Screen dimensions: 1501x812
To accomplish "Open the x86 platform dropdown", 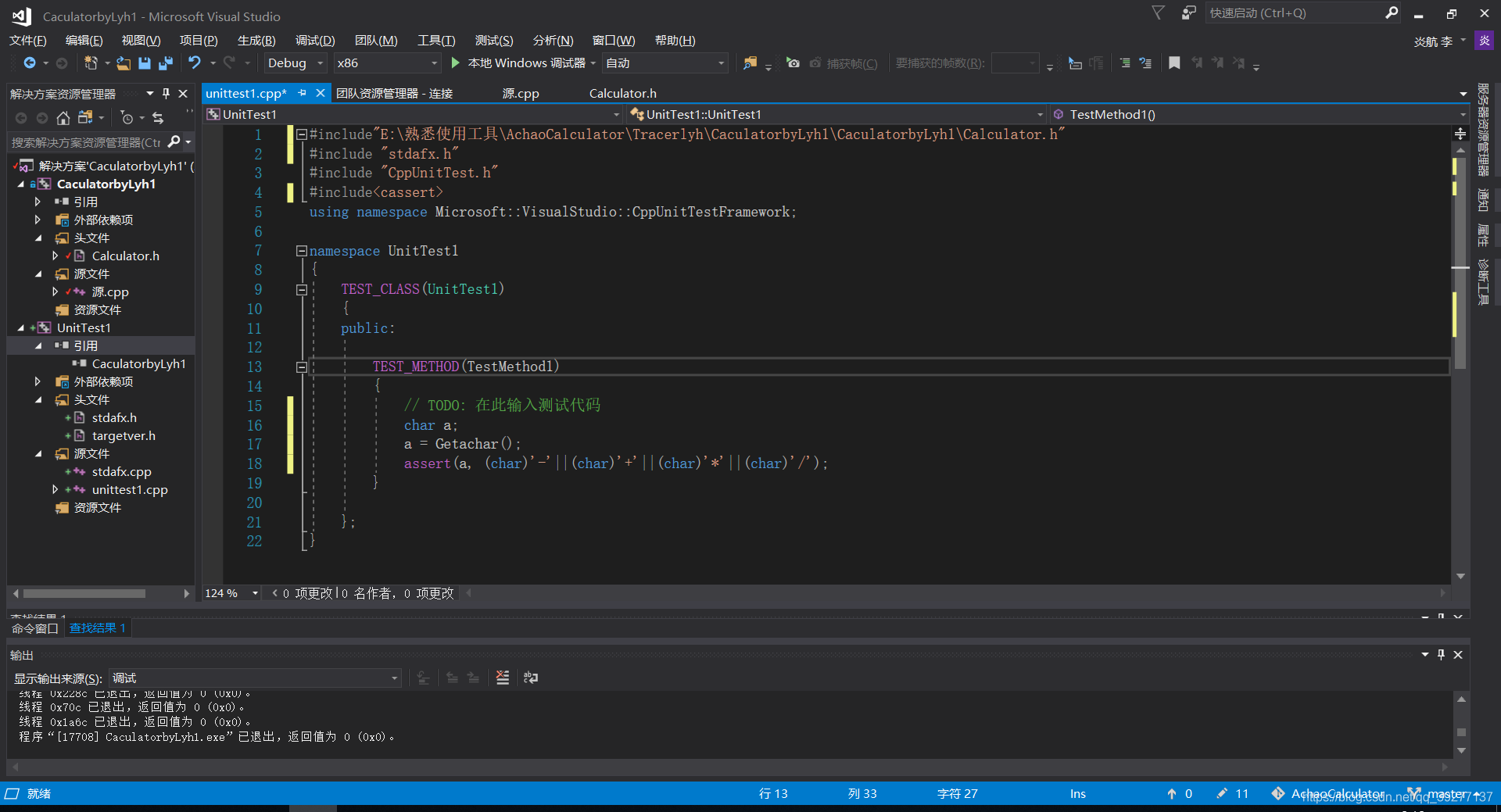I will pyautogui.click(x=387, y=63).
